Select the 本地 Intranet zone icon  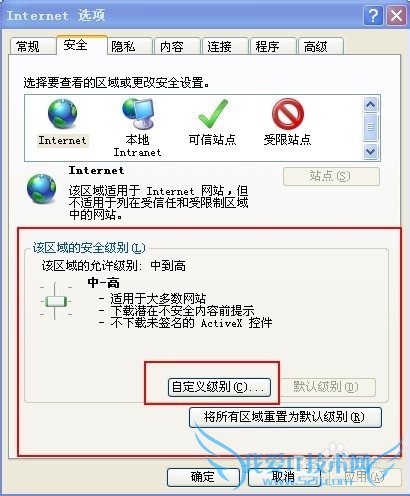(138, 114)
